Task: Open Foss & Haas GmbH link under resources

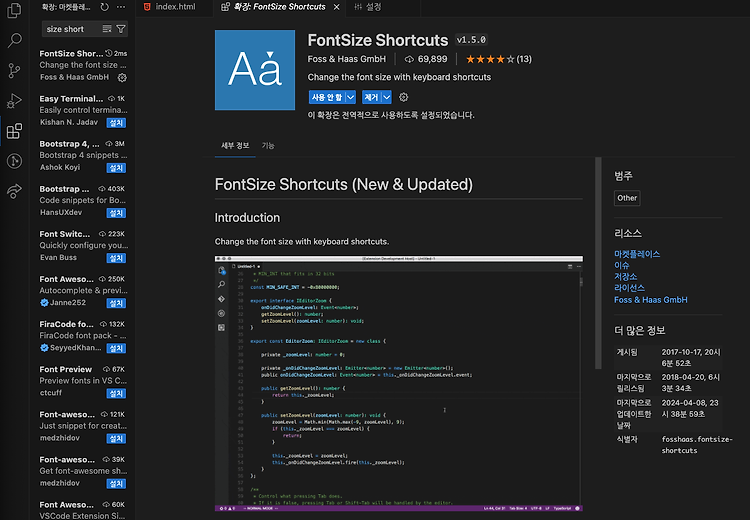Action: tap(651, 299)
